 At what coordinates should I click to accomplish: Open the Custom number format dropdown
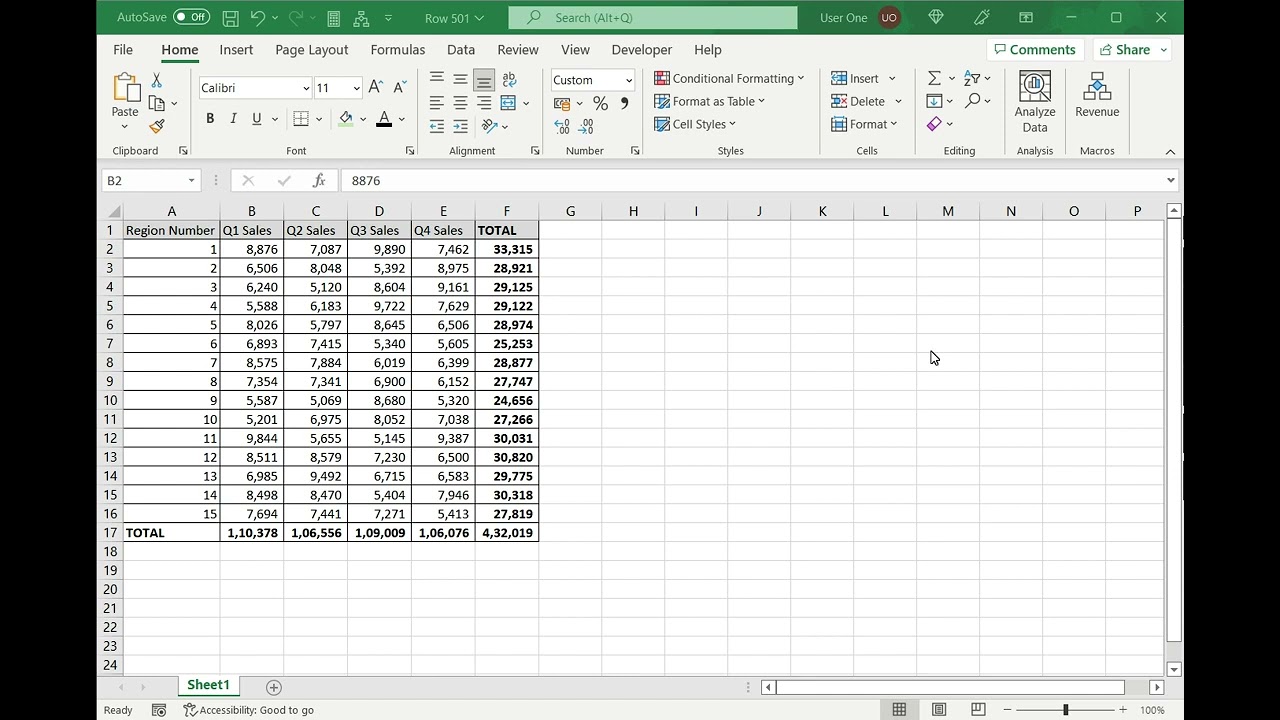[628, 80]
